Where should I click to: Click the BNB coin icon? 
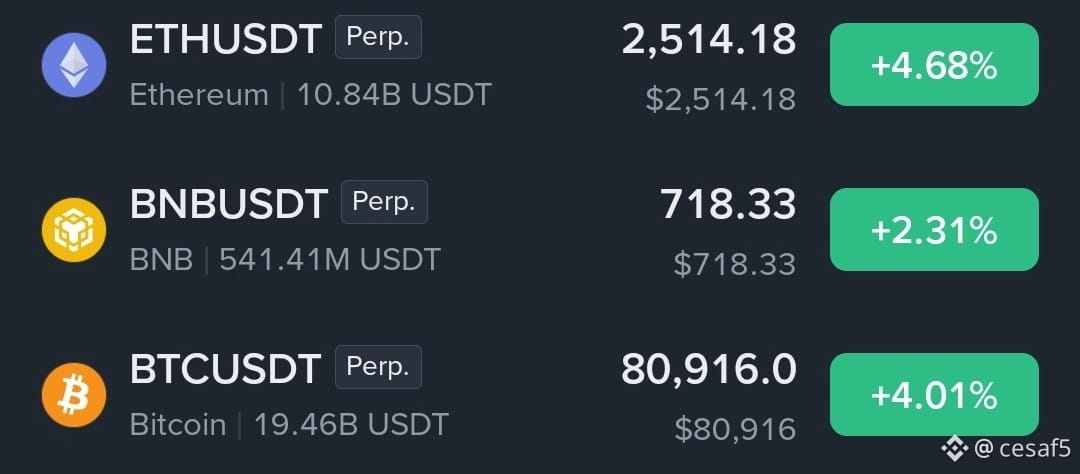coord(74,230)
